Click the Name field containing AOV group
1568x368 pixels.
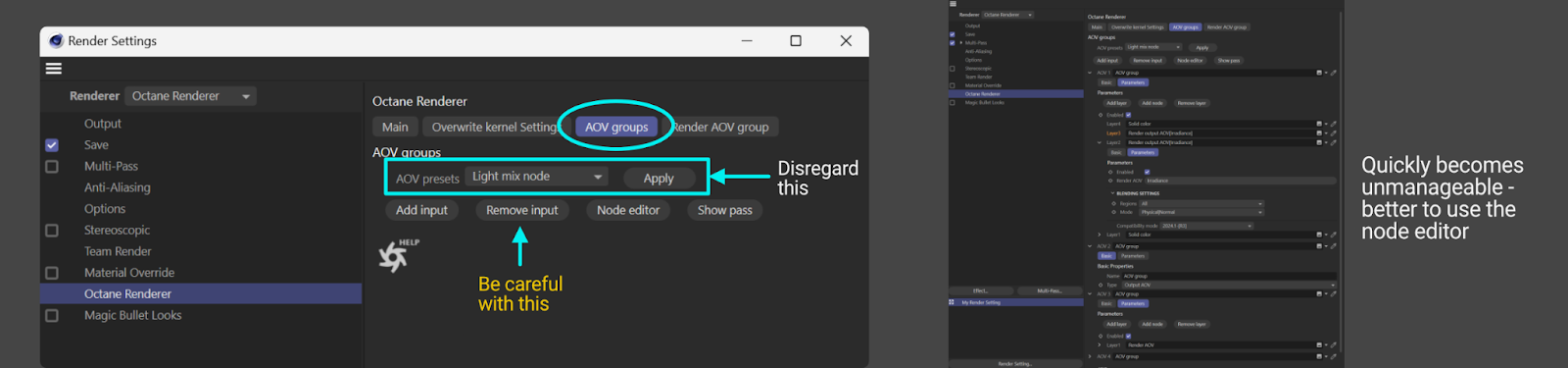[x=1229, y=276]
